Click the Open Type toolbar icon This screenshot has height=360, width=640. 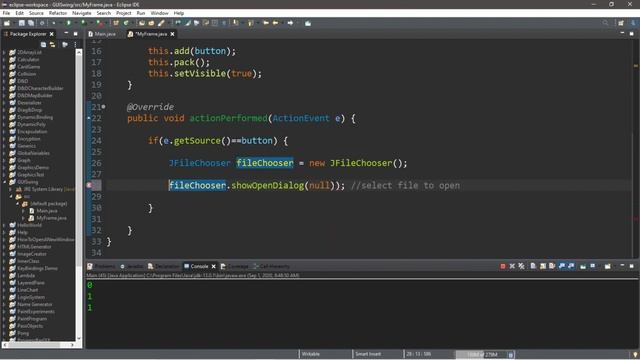[x=142, y=23]
